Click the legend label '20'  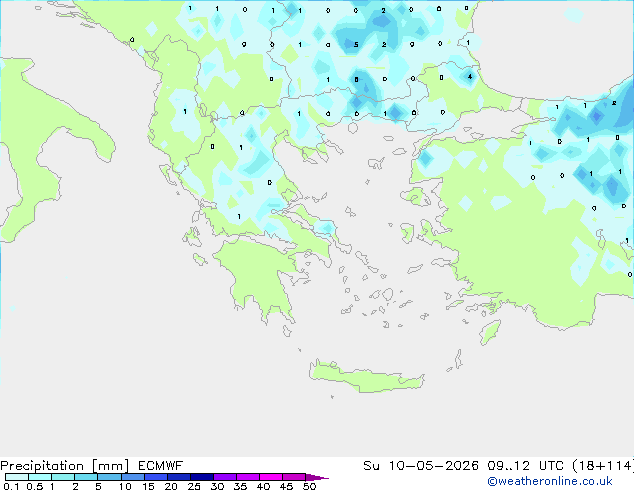[x=171, y=486]
